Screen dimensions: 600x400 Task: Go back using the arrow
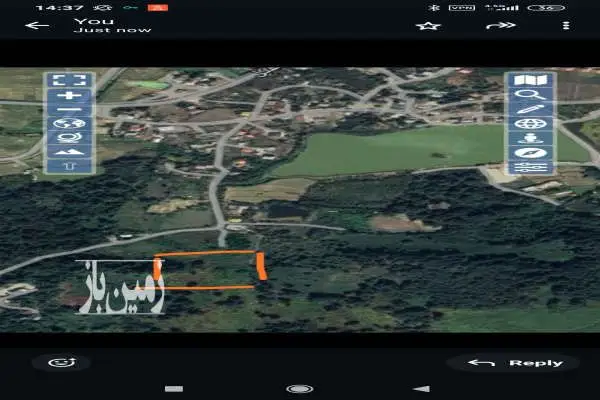[37, 26]
